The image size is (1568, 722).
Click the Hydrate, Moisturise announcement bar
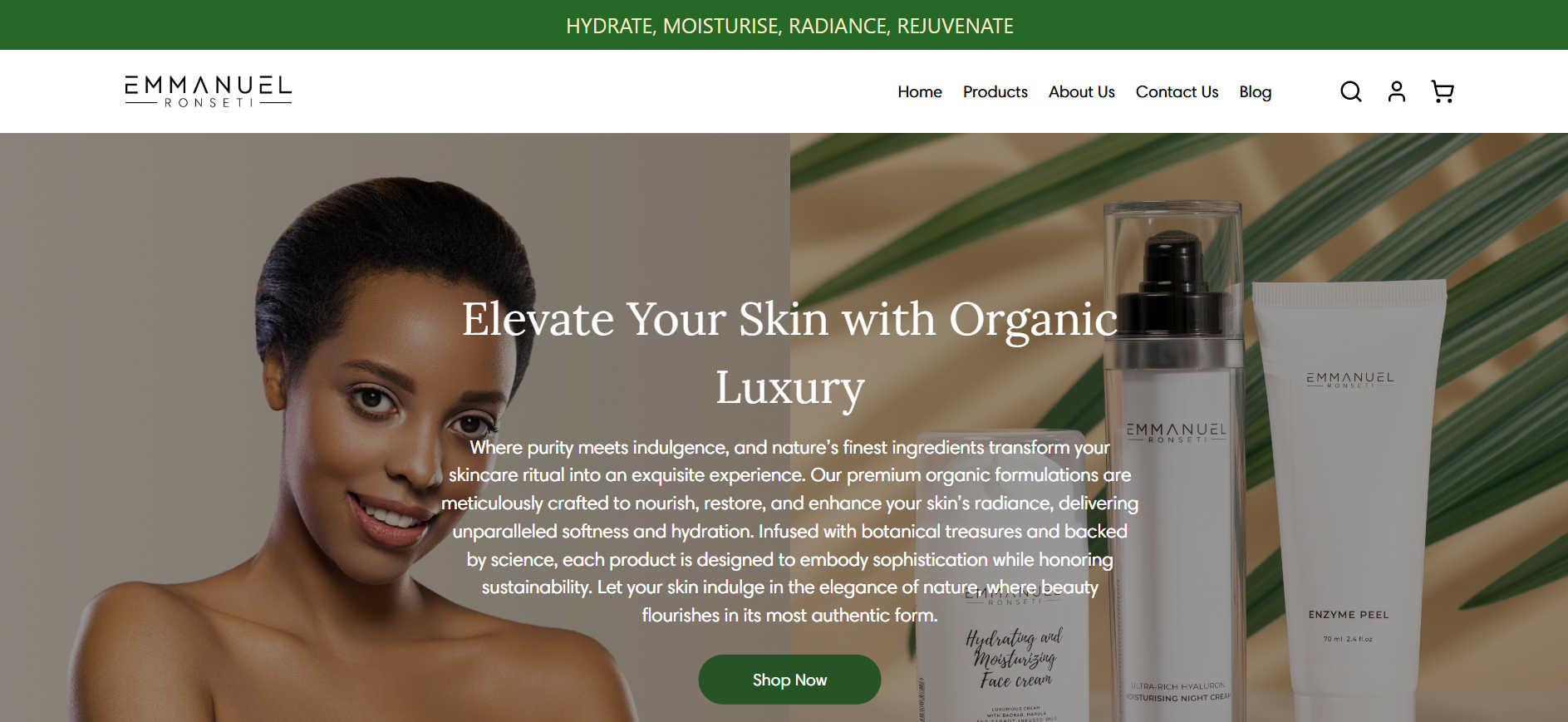(784, 25)
